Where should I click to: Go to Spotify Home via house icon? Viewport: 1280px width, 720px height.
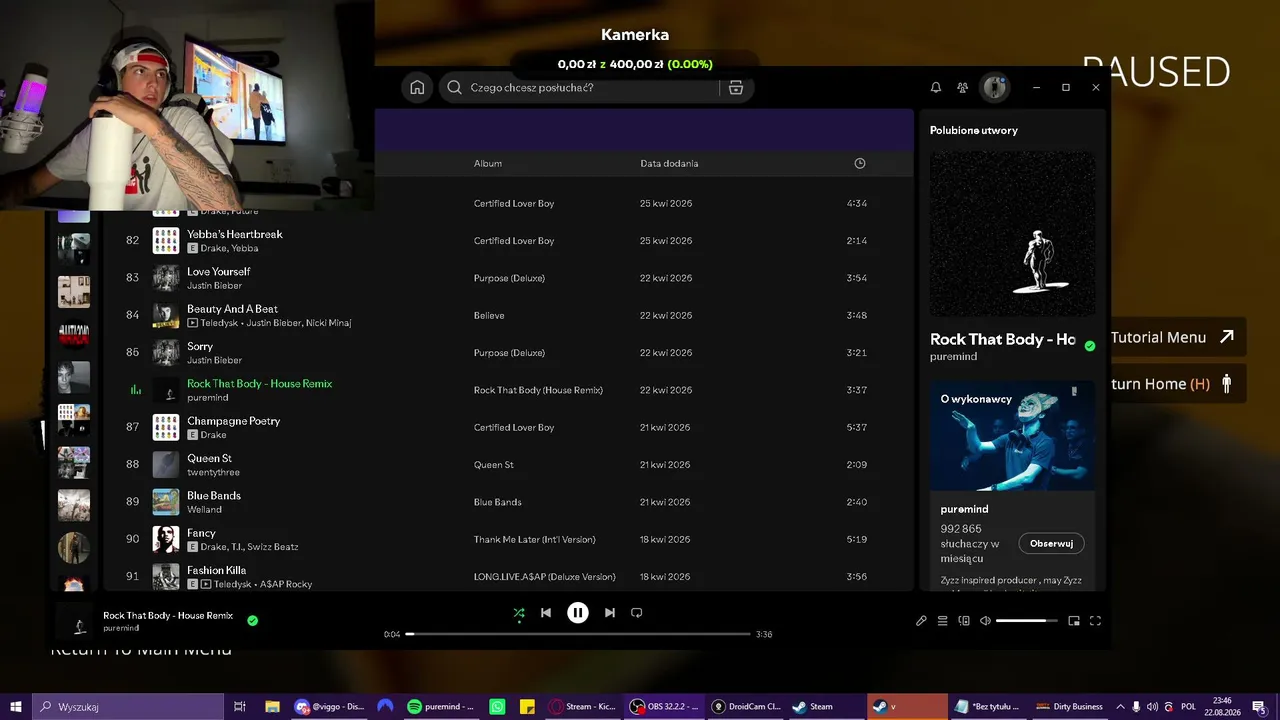[417, 88]
